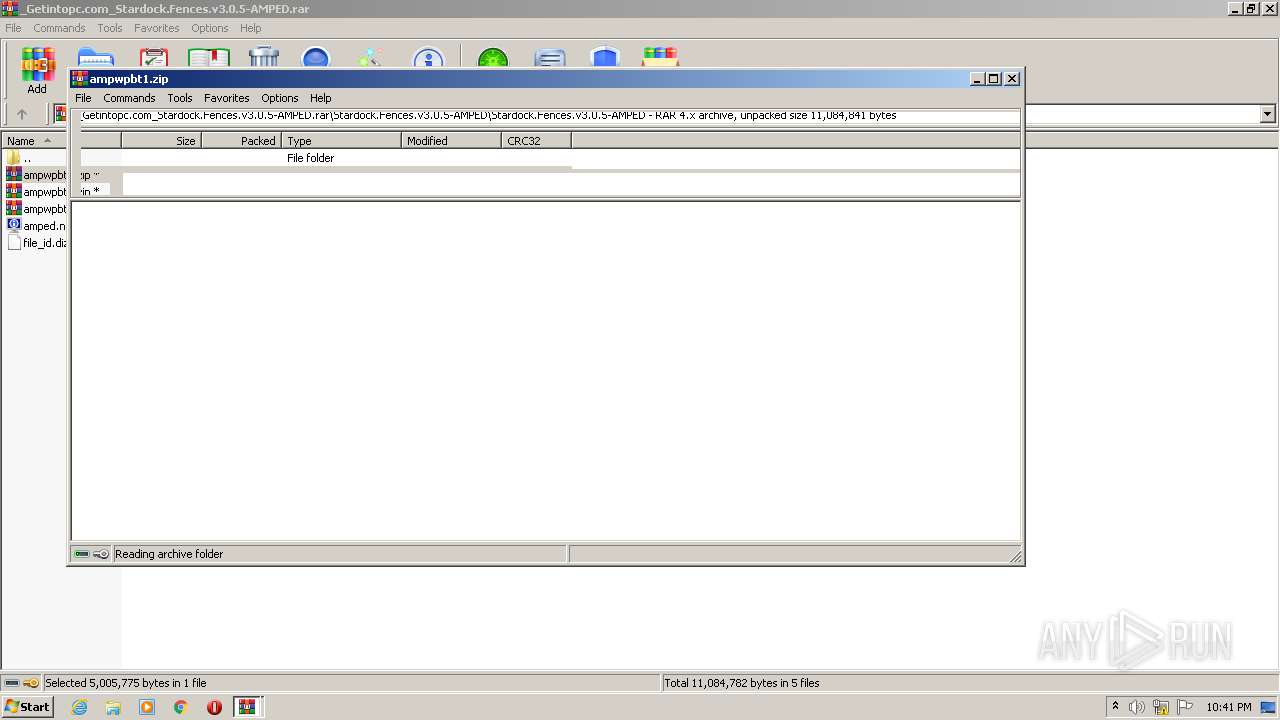Viewport: 1280px width, 720px height.
Task: Click the 'File folder' type cell
Action: [311, 158]
